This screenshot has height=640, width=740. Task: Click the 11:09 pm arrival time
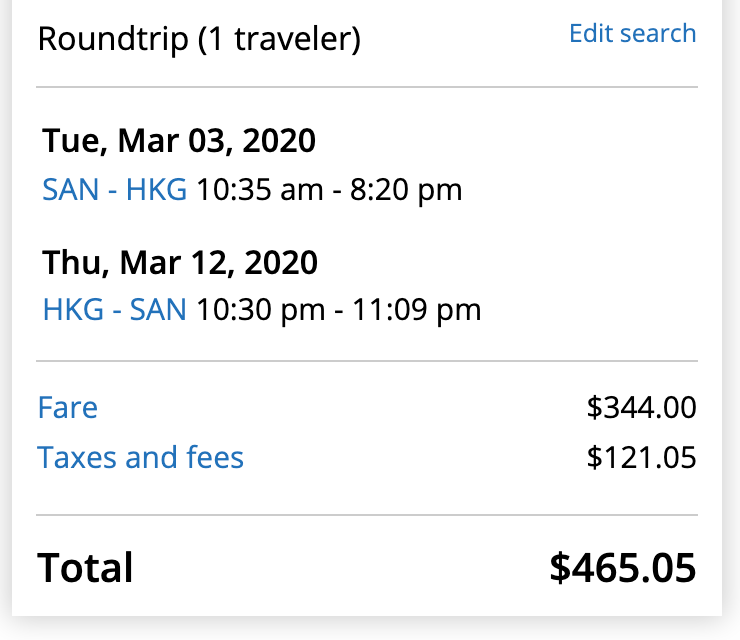coord(415,310)
